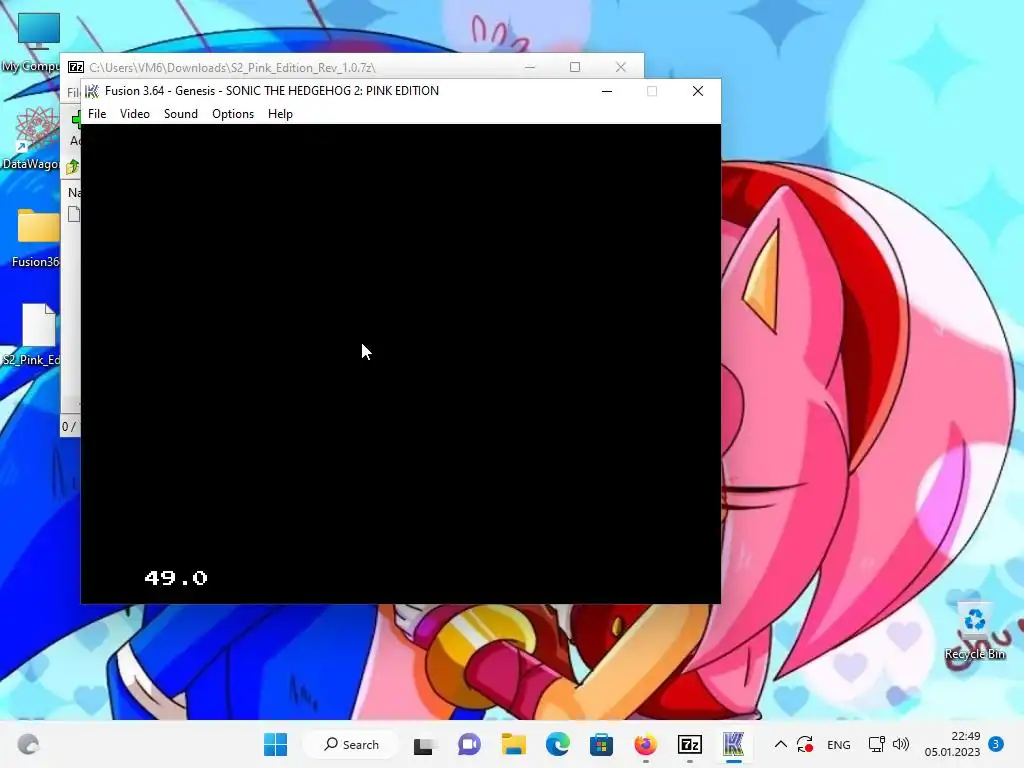Open notification center badge with 3
The width and height of the screenshot is (1024, 768).
click(x=996, y=744)
